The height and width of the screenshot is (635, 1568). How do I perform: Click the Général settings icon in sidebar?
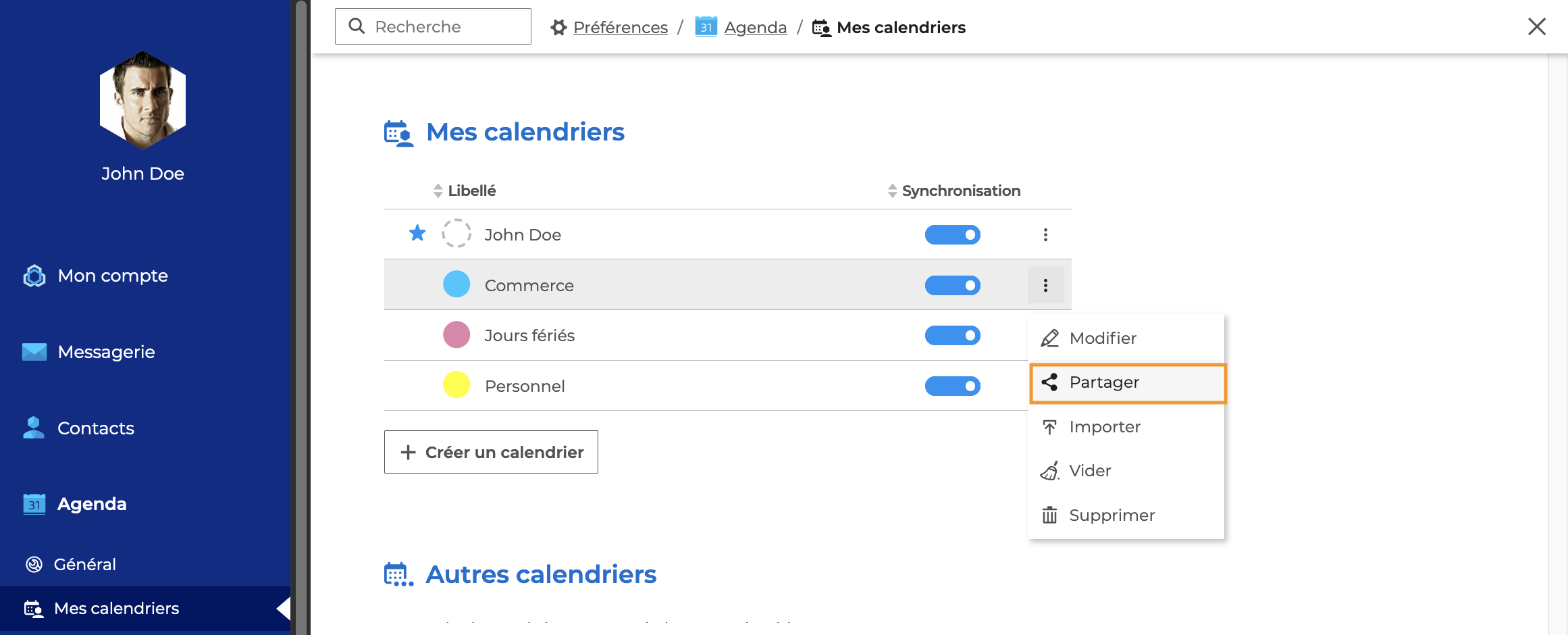coord(34,564)
